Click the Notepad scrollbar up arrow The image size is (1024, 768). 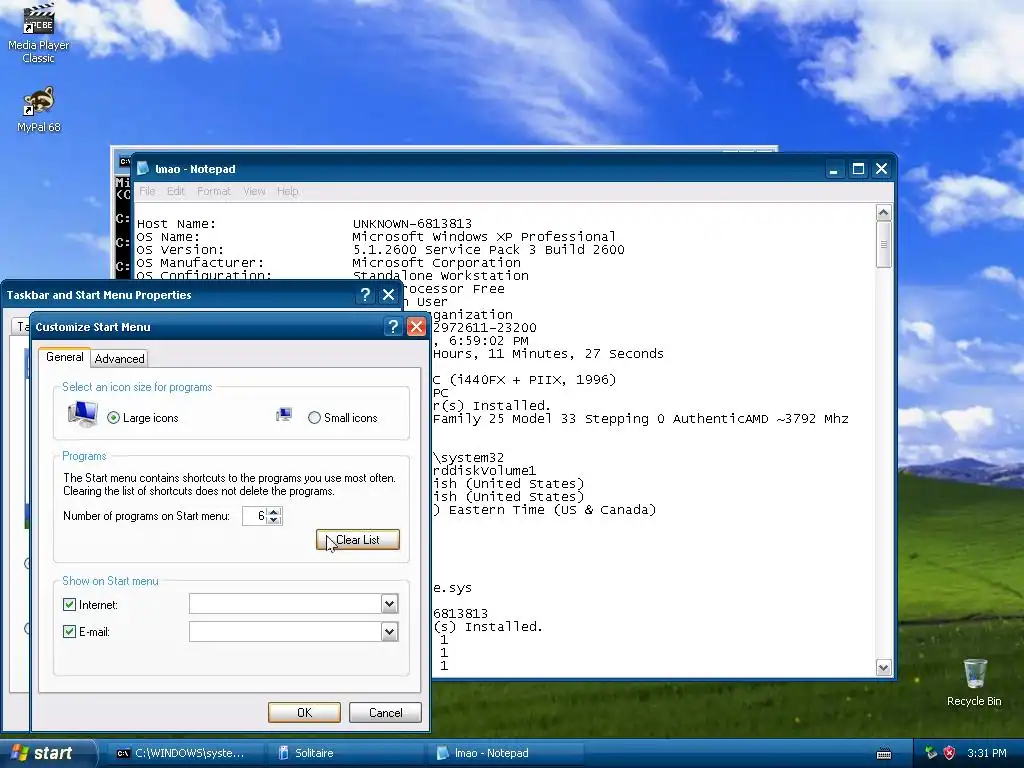click(884, 212)
